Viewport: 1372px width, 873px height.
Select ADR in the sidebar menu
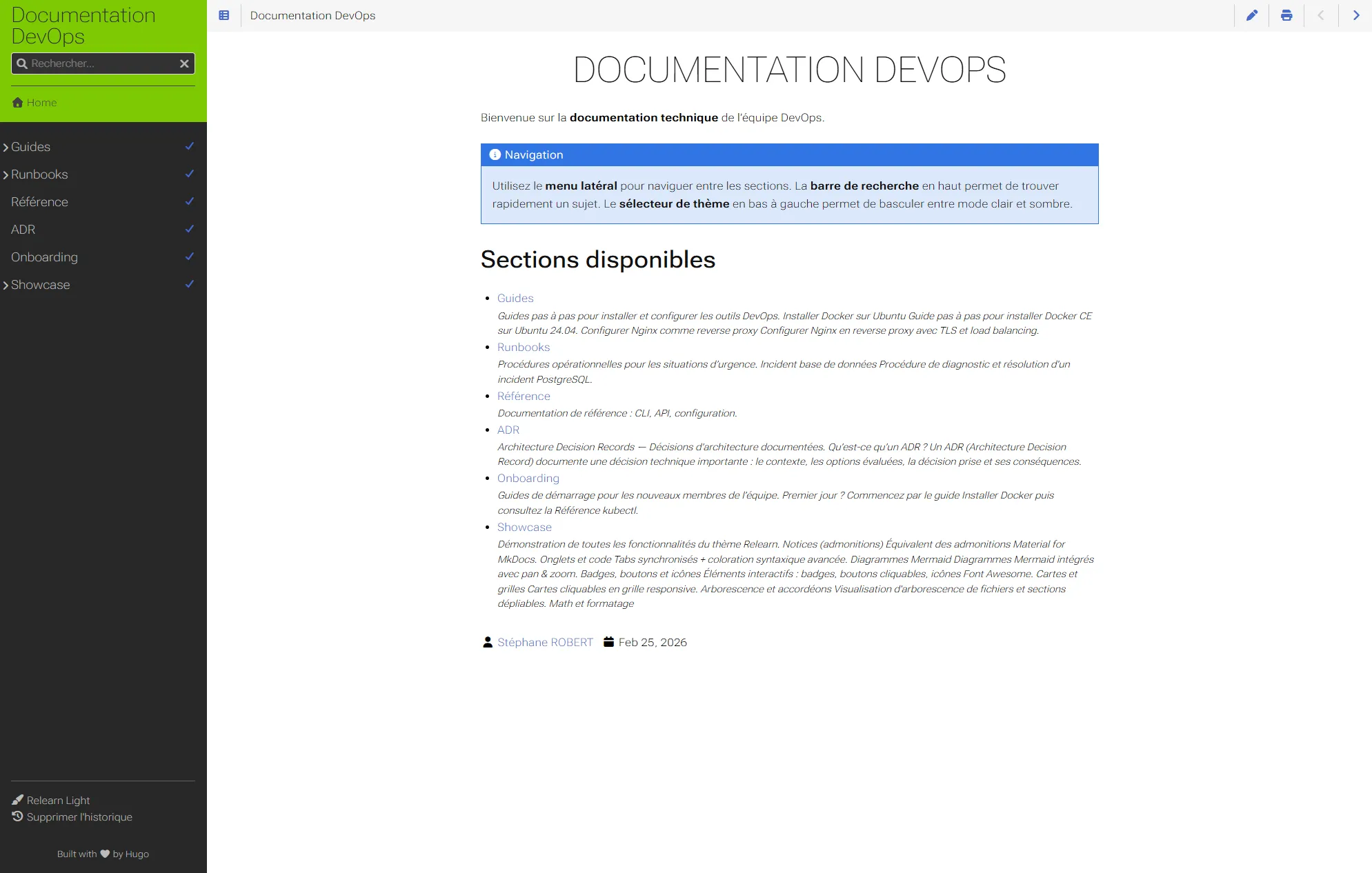click(x=23, y=230)
